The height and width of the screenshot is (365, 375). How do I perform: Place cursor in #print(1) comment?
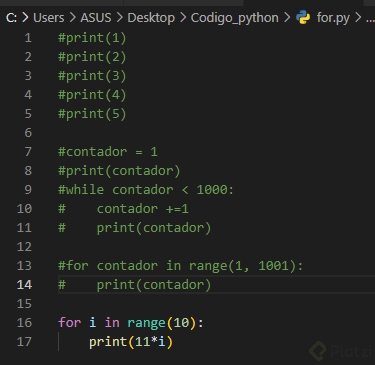[x=92, y=38]
